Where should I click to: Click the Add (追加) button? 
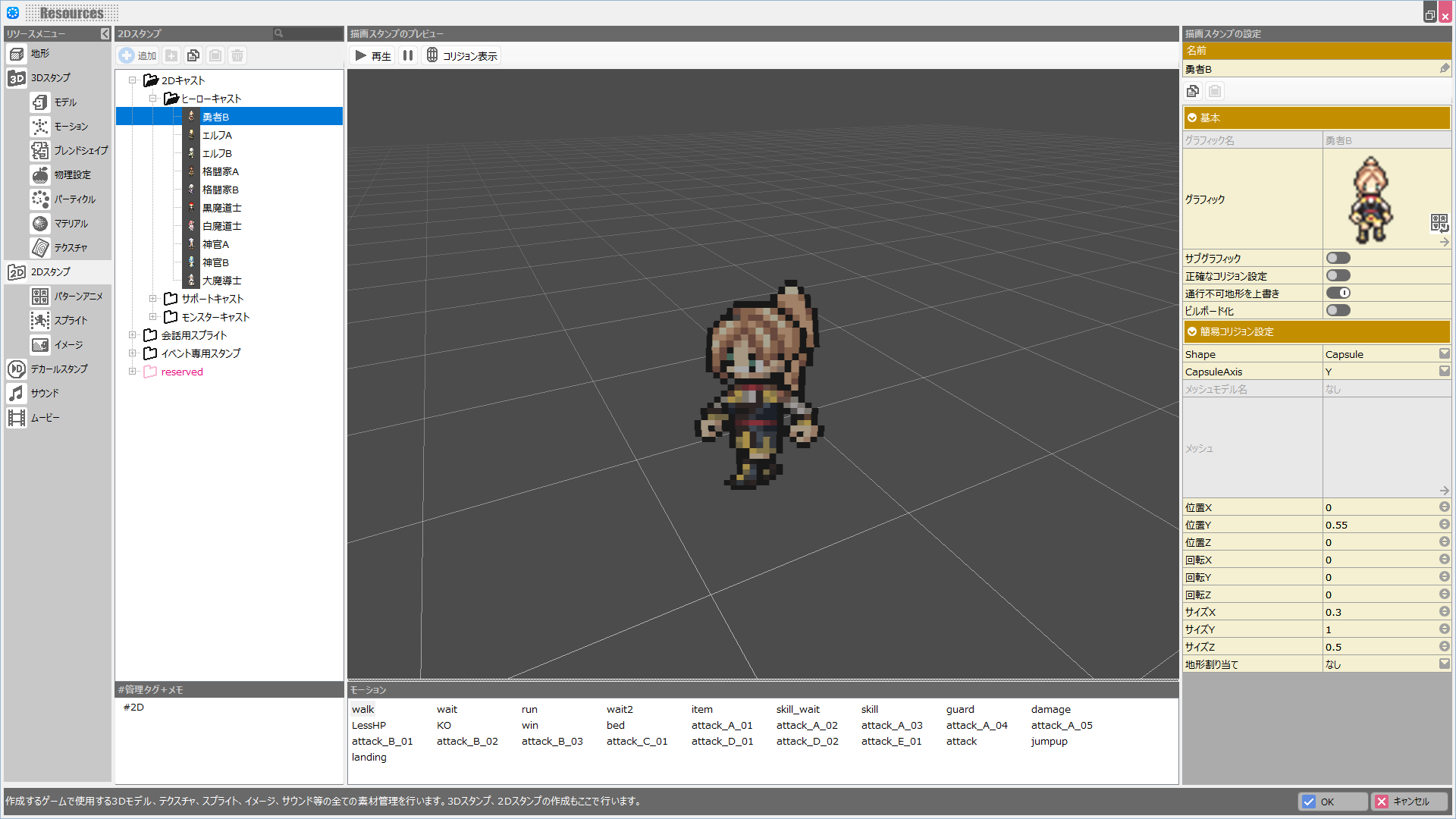(137, 55)
